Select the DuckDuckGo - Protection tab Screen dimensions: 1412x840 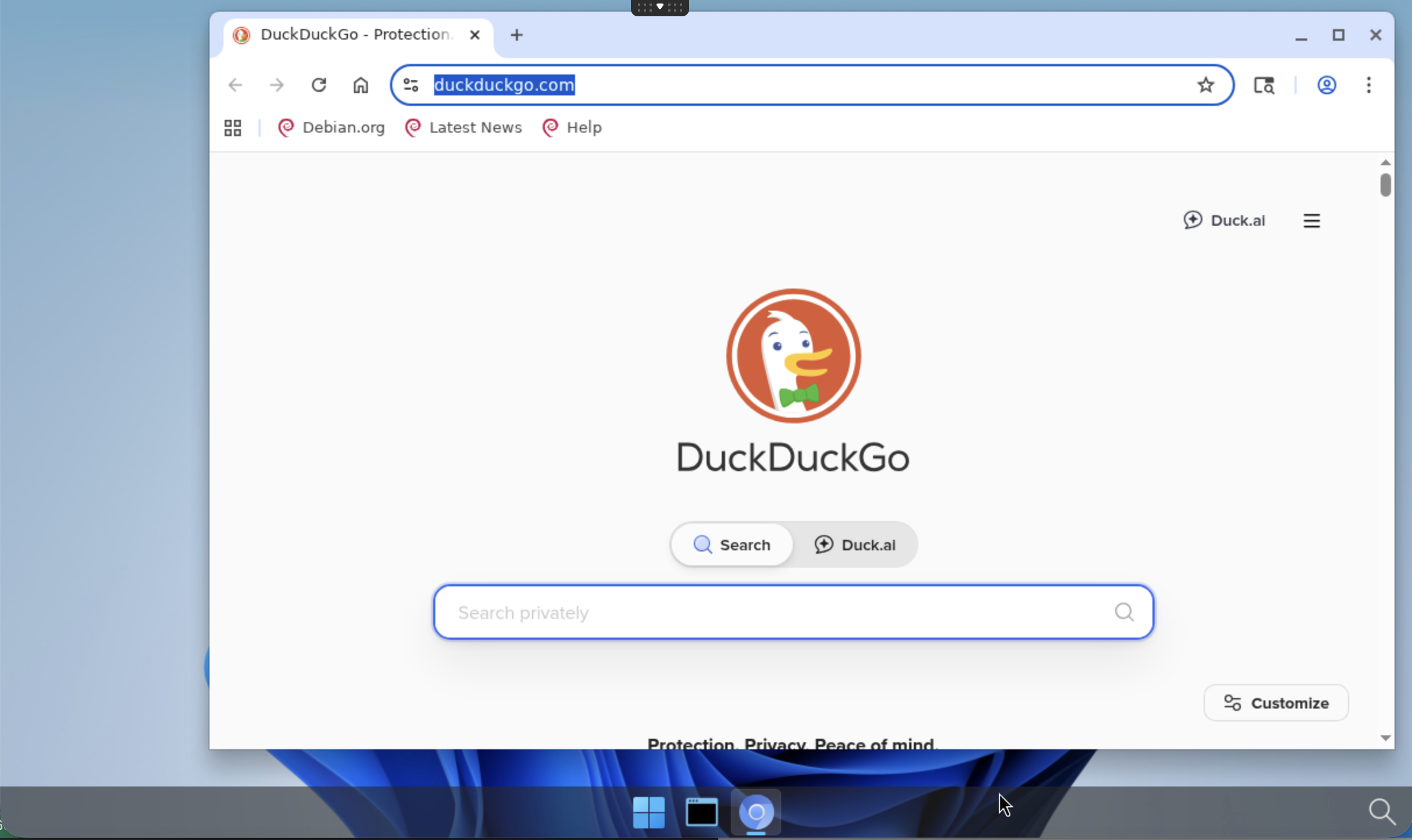357,35
